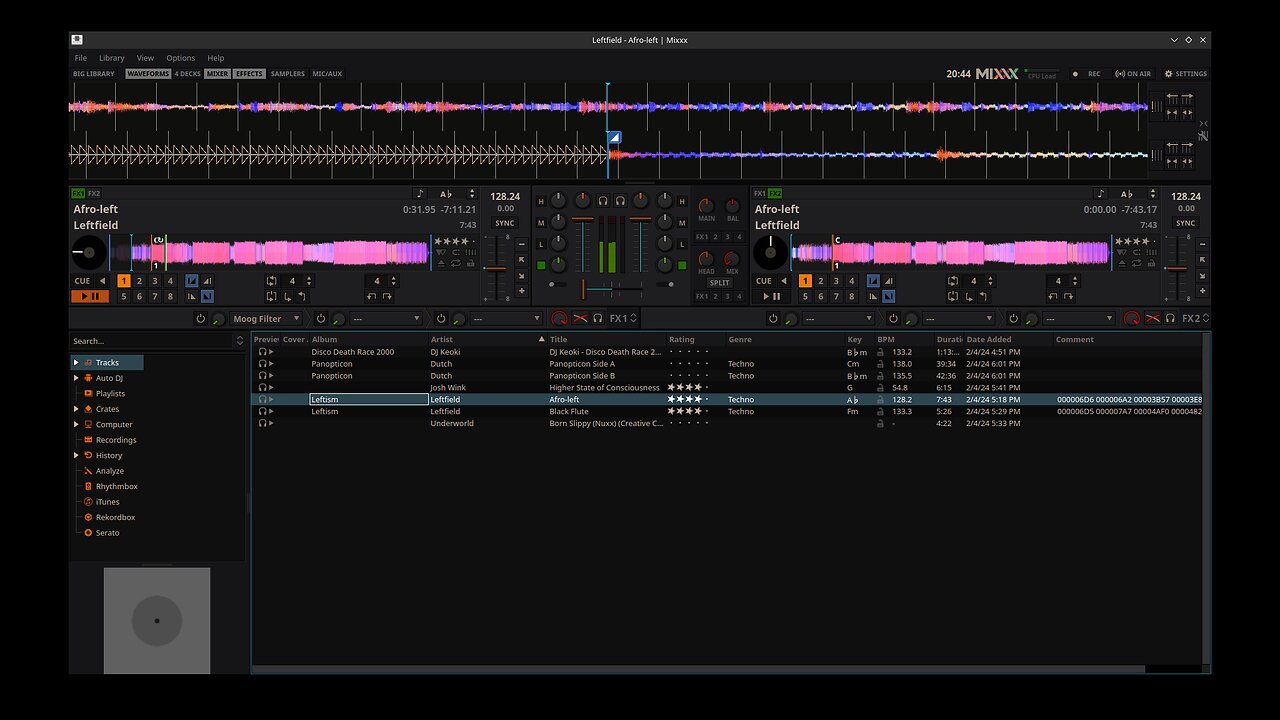
Task: Click the minus rate button on Deck 1
Action: point(521,244)
